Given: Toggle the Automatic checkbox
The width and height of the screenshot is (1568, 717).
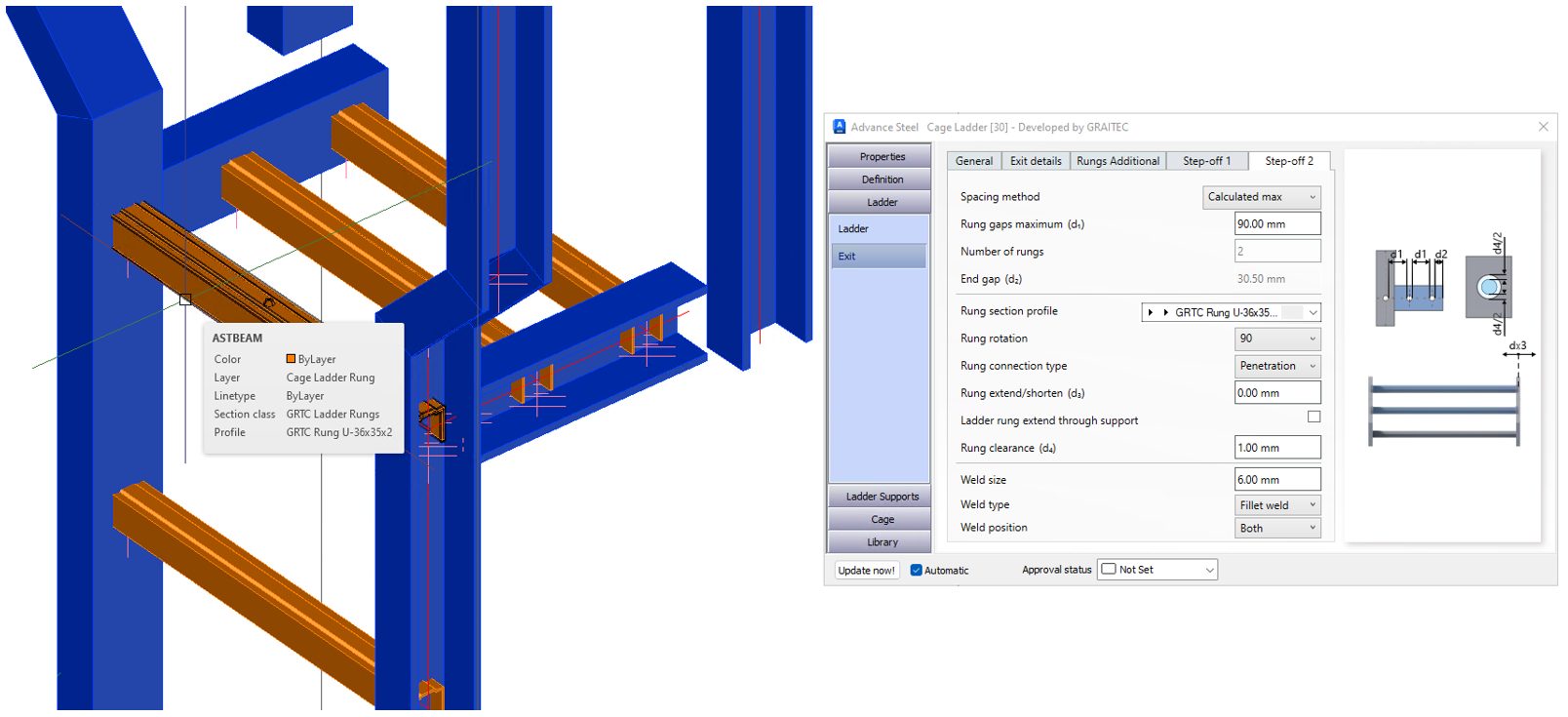Looking at the screenshot, I should tap(917, 571).
